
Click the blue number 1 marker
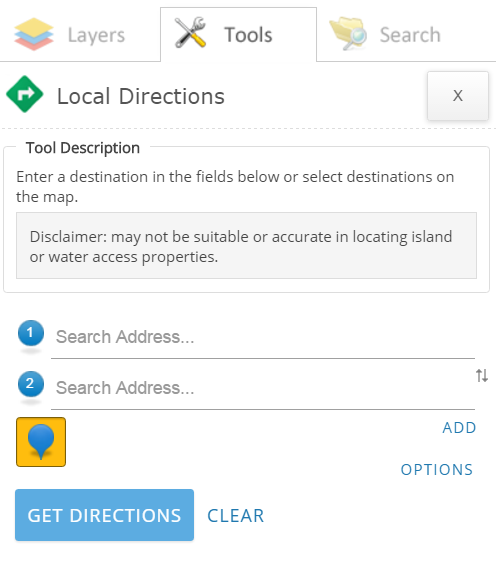[x=31, y=333]
